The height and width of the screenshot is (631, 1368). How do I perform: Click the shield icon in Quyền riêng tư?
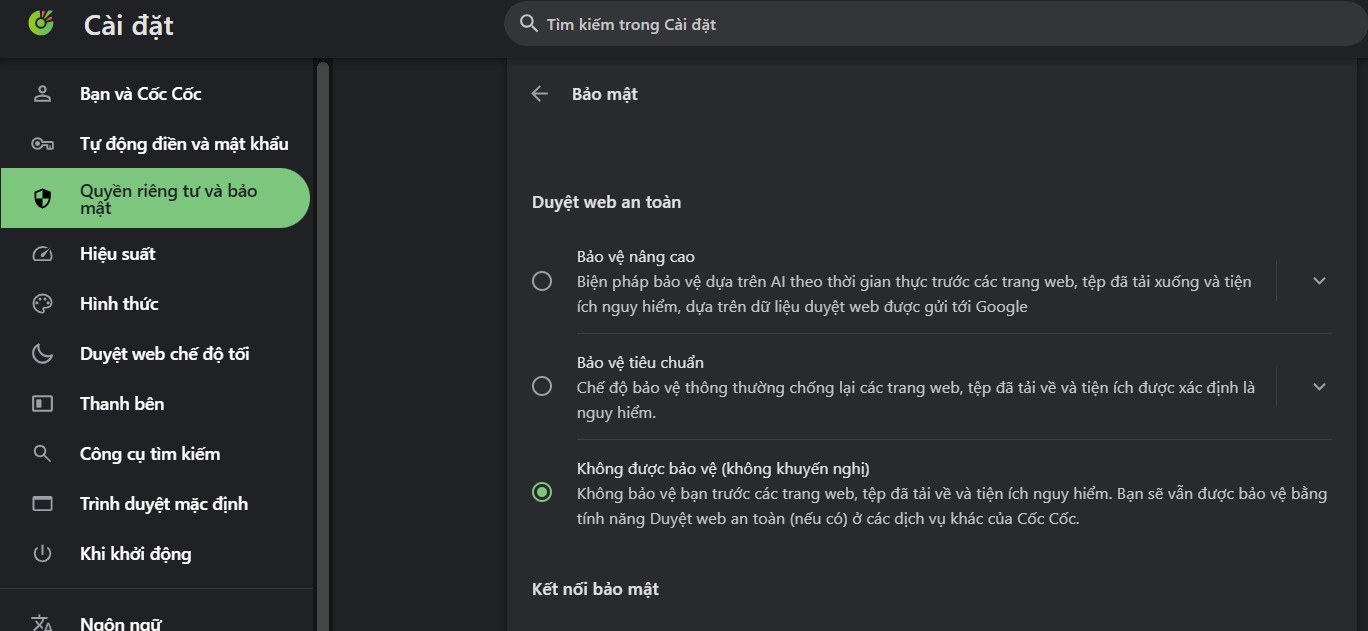pyautogui.click(x=42, y=199)
